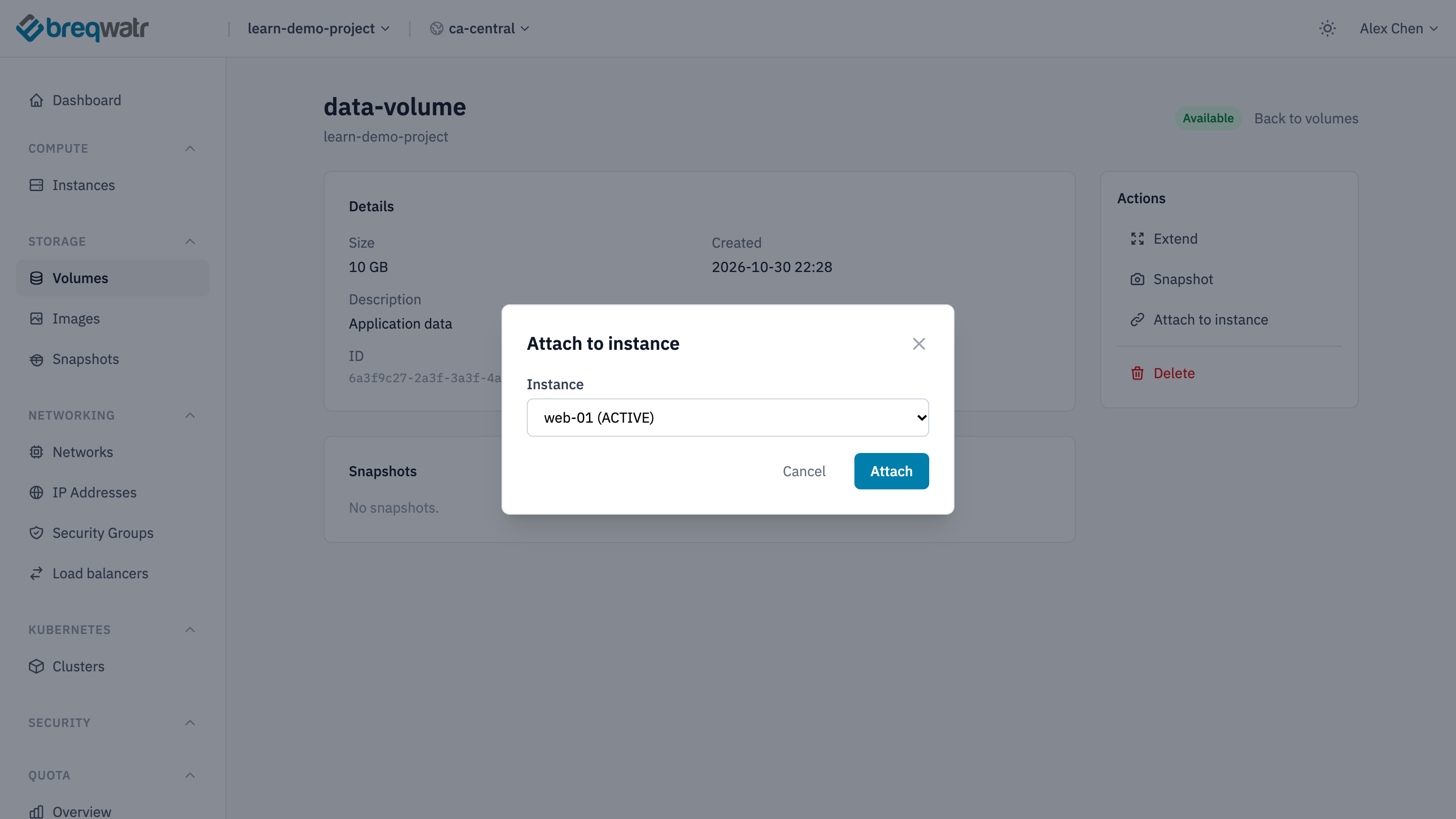Viewport: 1456px width, 819px height.
Task: Toggle the light/dark theme sun icon
Action: pyautogui.click(x=1327, y=28)
